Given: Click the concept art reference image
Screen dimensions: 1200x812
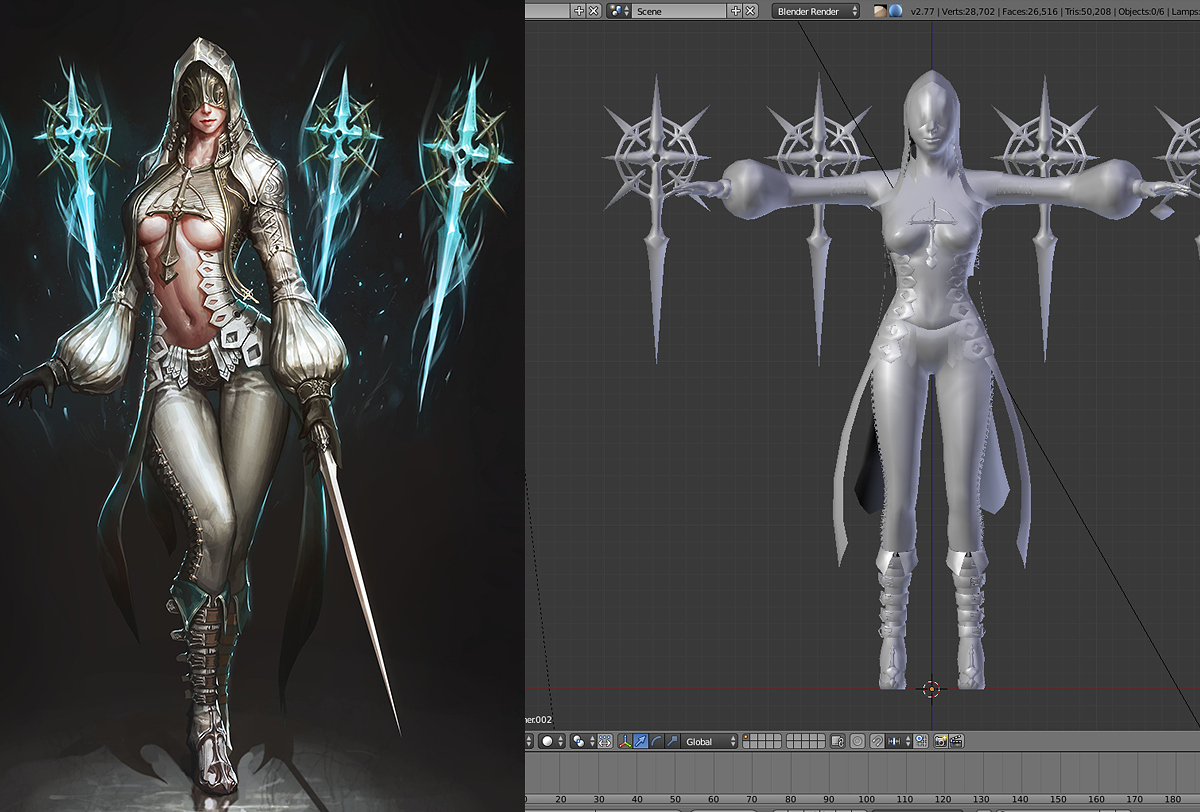Looking at the screenshot, I should click(262, 406).
